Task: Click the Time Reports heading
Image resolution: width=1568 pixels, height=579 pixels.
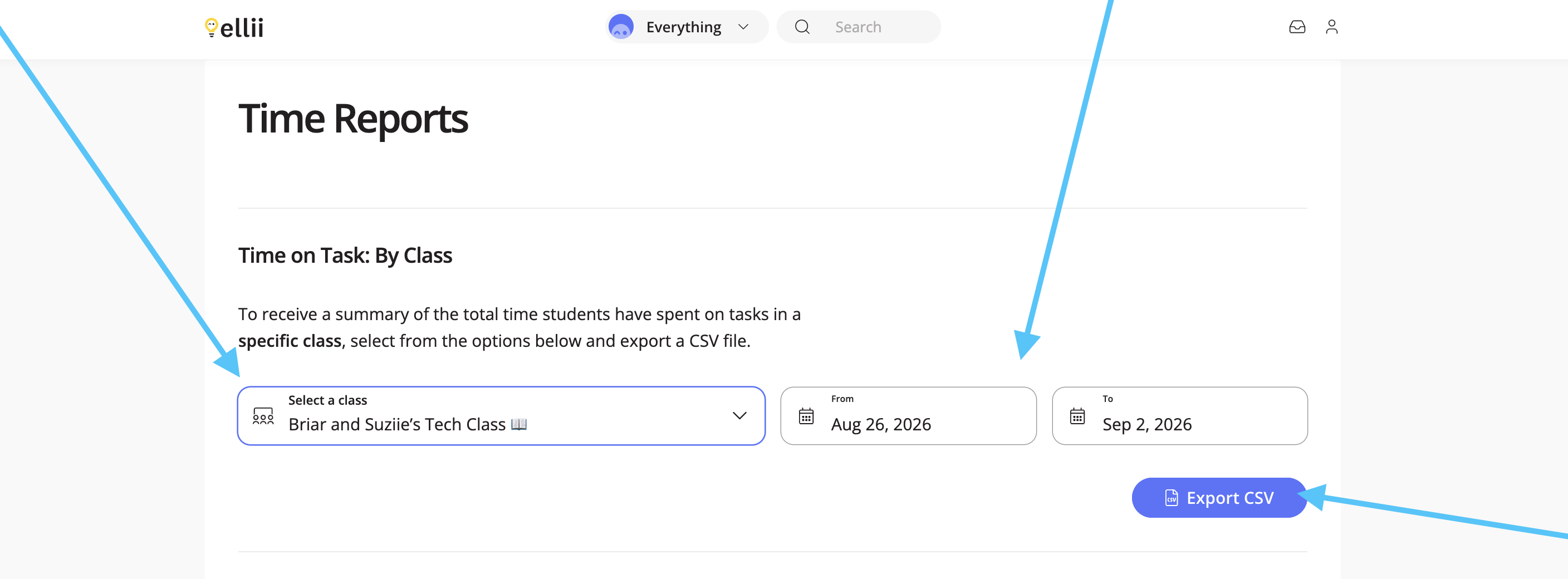Action: tap(353, 119)
